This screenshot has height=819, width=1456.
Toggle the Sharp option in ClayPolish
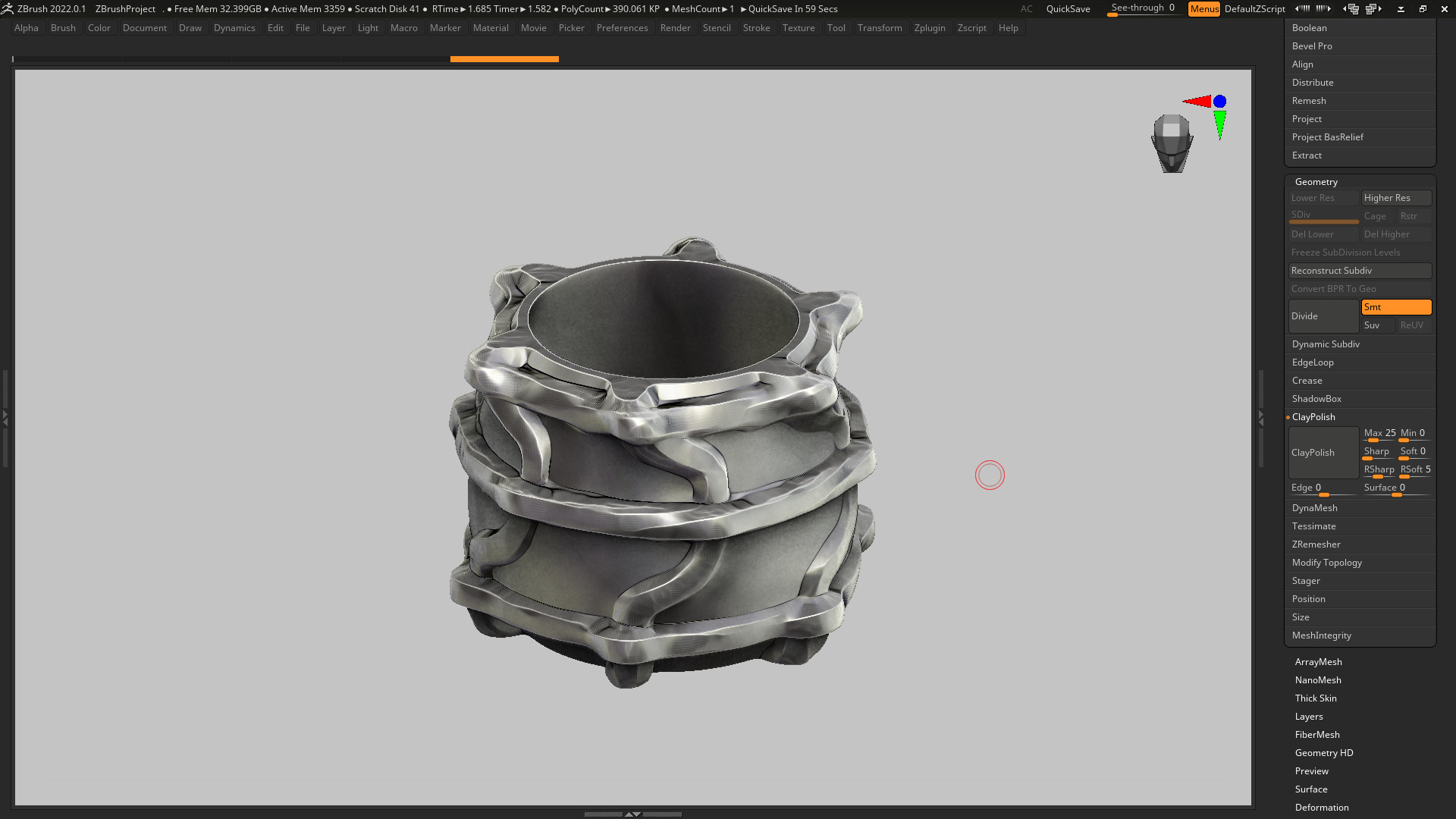(x=1378, y=452)
